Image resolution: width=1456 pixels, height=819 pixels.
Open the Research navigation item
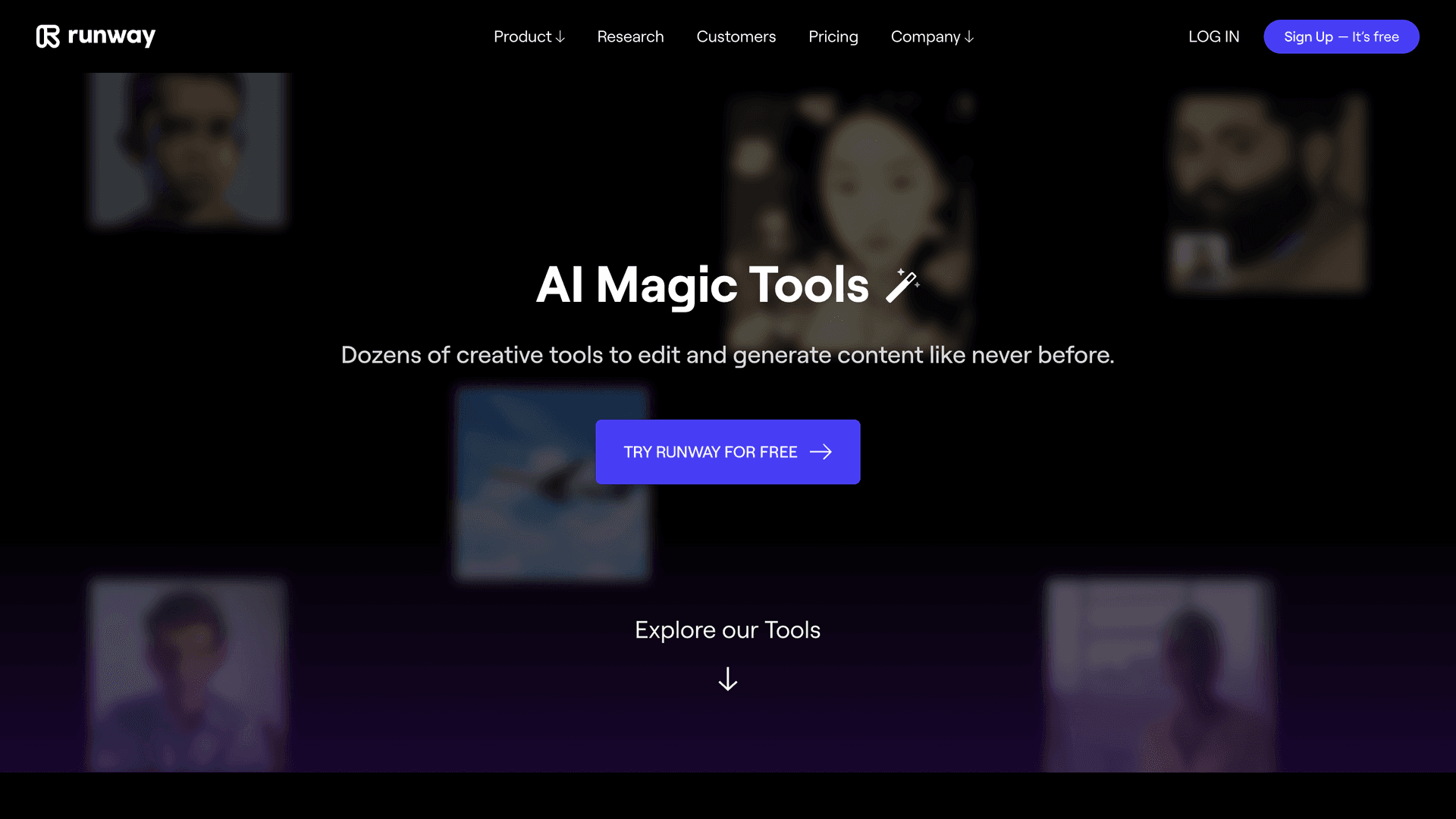[630, 37]
